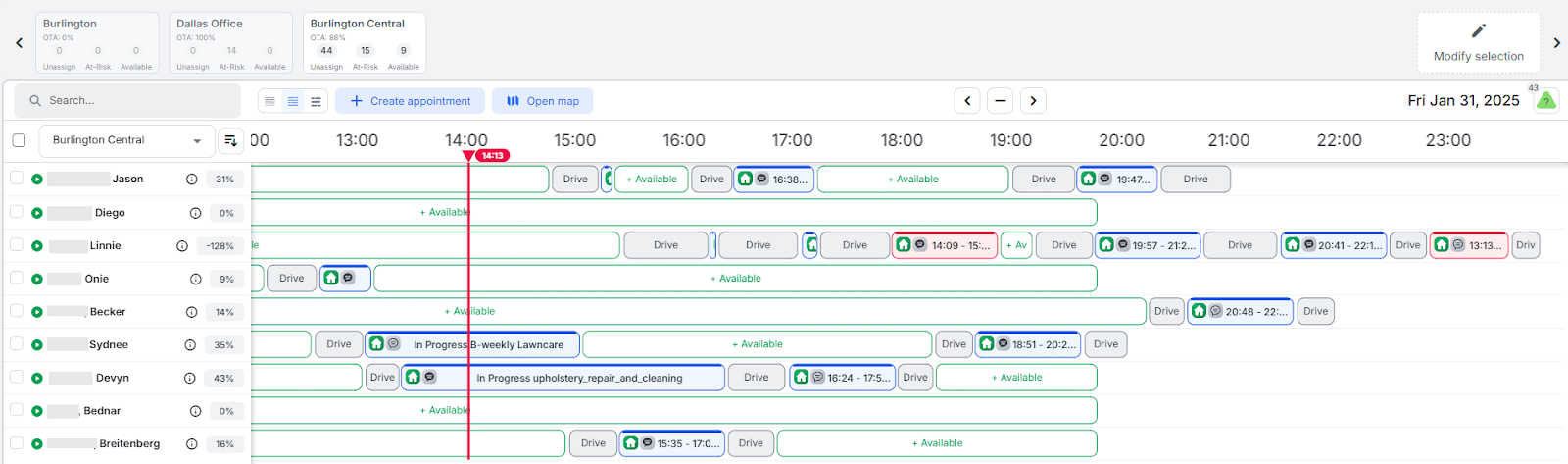Click Available slot in Breitenberg's row
The image size is (1568, 464).
937,443
